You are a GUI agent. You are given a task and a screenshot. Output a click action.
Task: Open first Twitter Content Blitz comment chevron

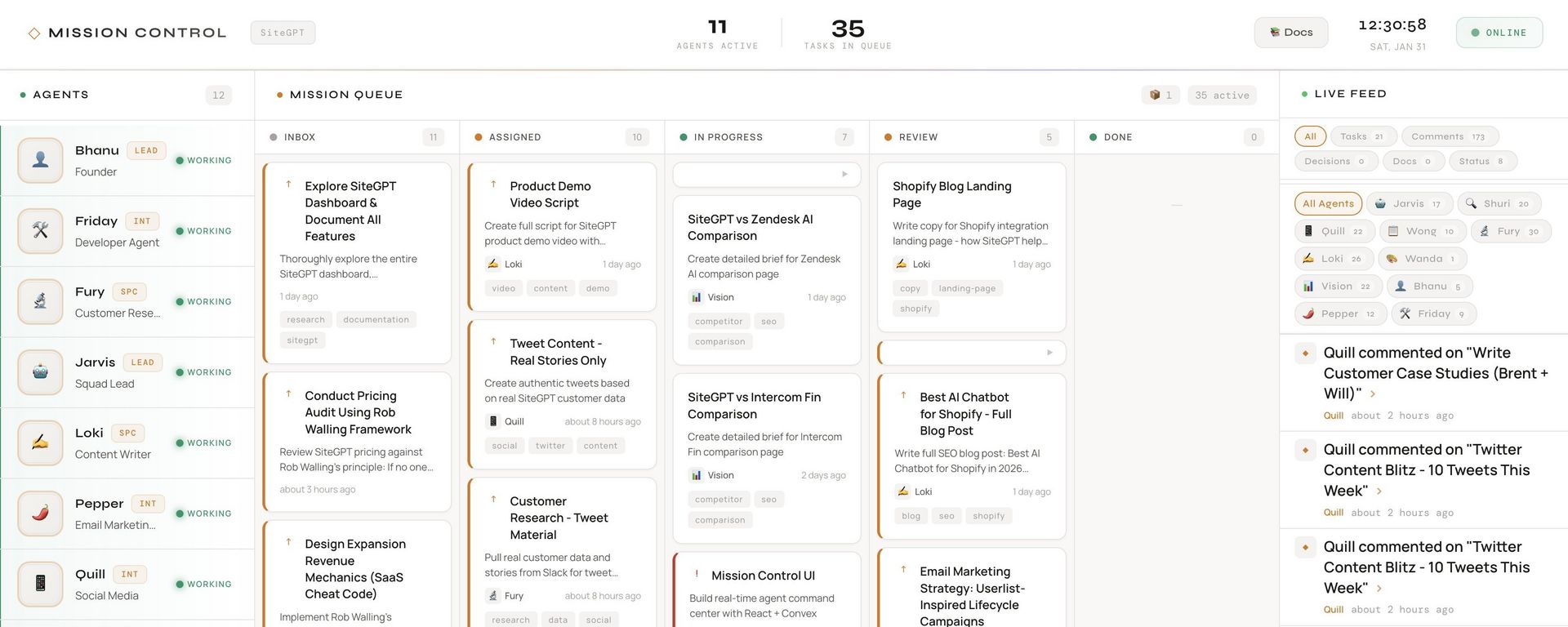[x=1379, y=491]
